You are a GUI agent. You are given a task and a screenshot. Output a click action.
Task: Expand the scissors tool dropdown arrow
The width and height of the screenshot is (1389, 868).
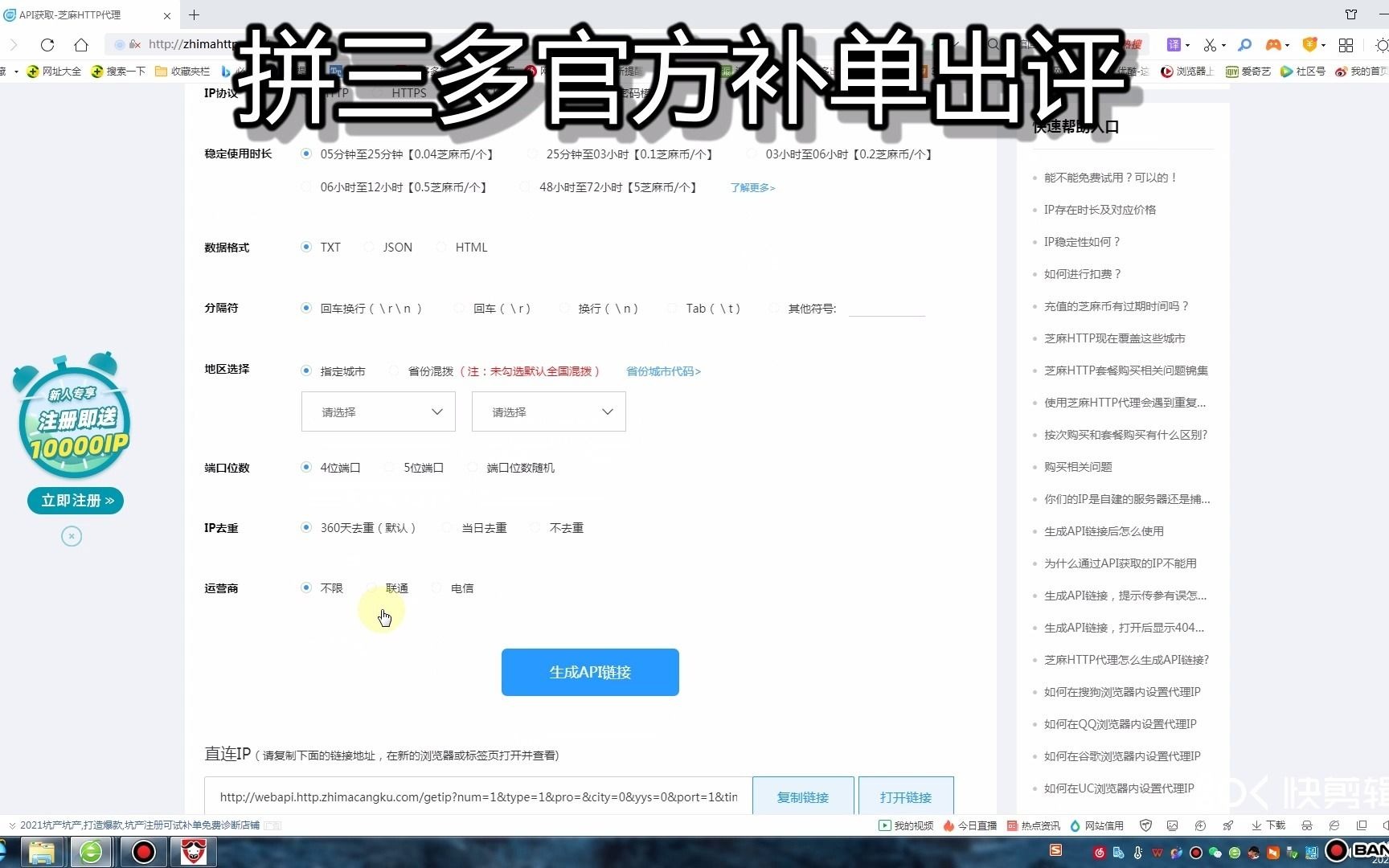(x=1223, y=45)
